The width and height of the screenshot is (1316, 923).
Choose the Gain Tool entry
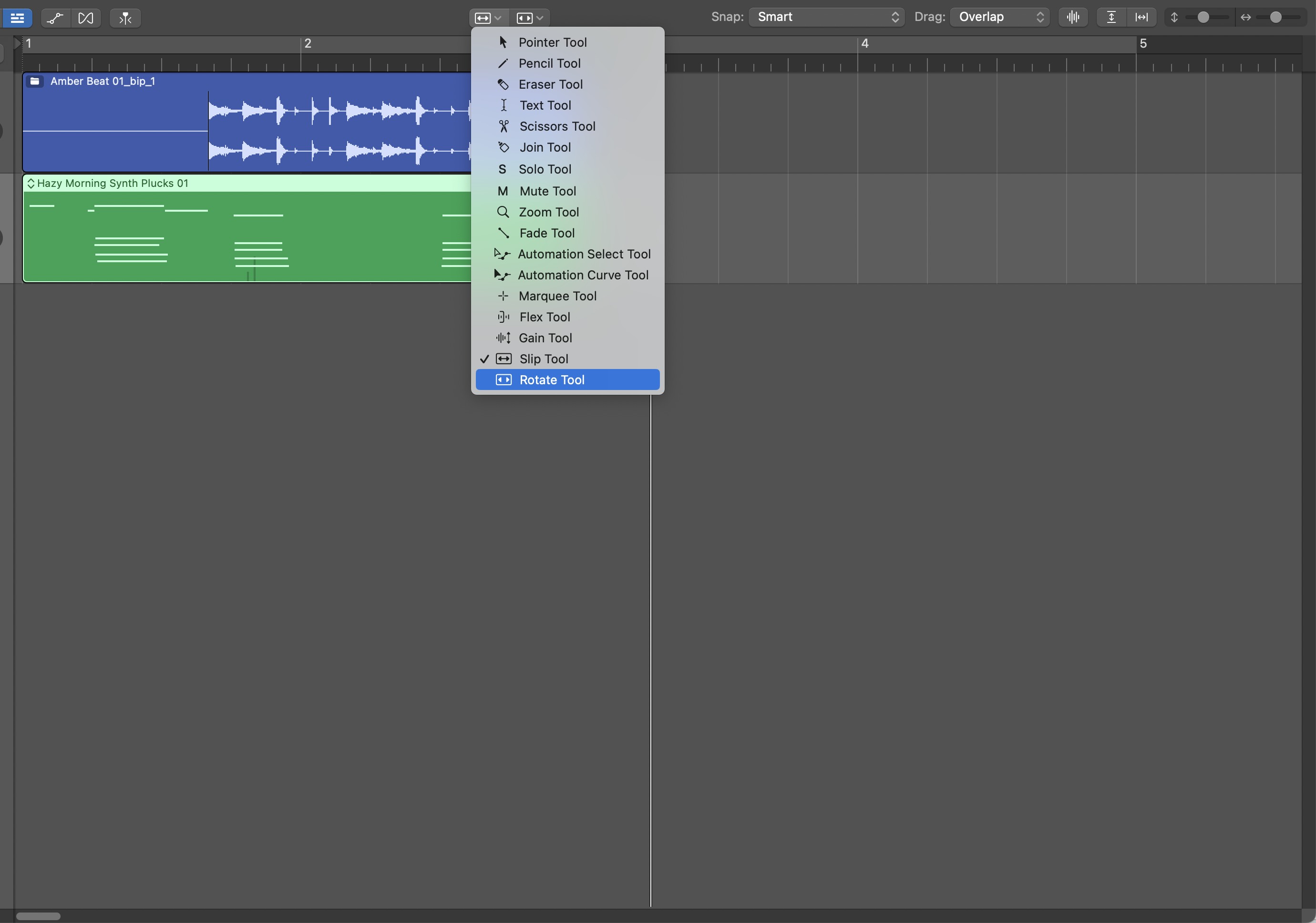coord(567,338)
